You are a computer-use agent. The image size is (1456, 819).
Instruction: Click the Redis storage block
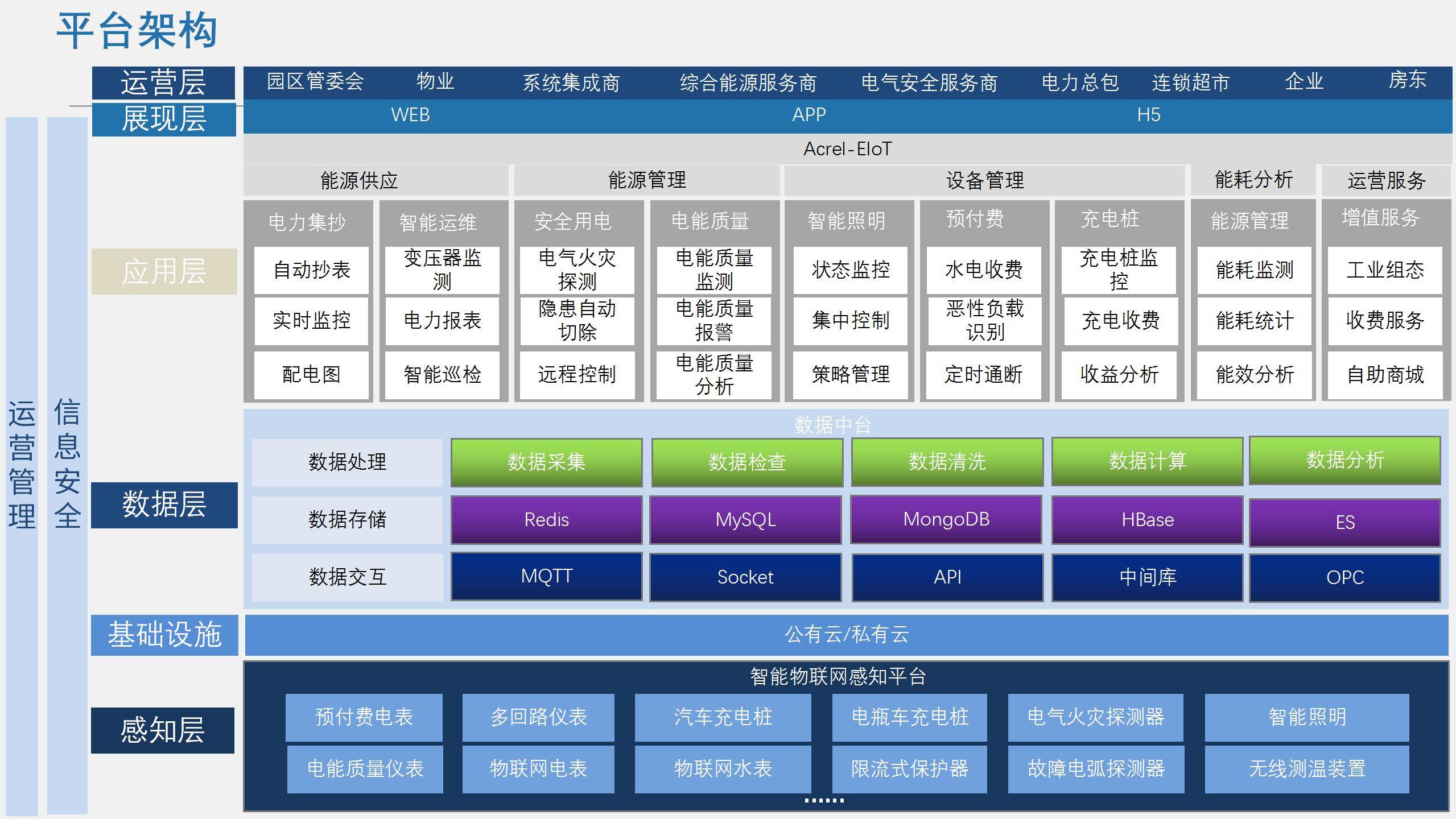tap(546, 520)
